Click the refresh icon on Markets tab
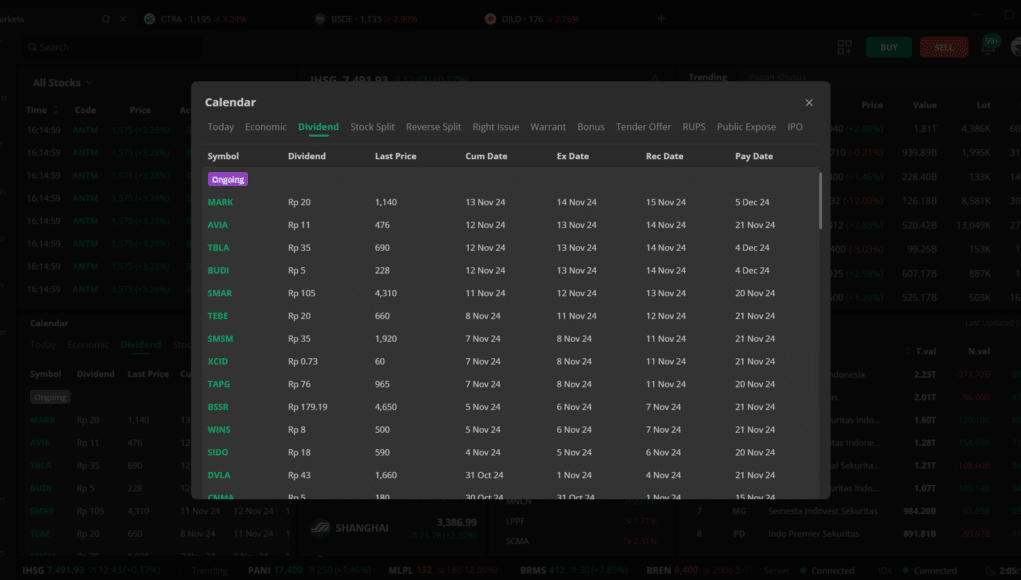The height and width of the screenshot is (580, 1021). [106, 19]
